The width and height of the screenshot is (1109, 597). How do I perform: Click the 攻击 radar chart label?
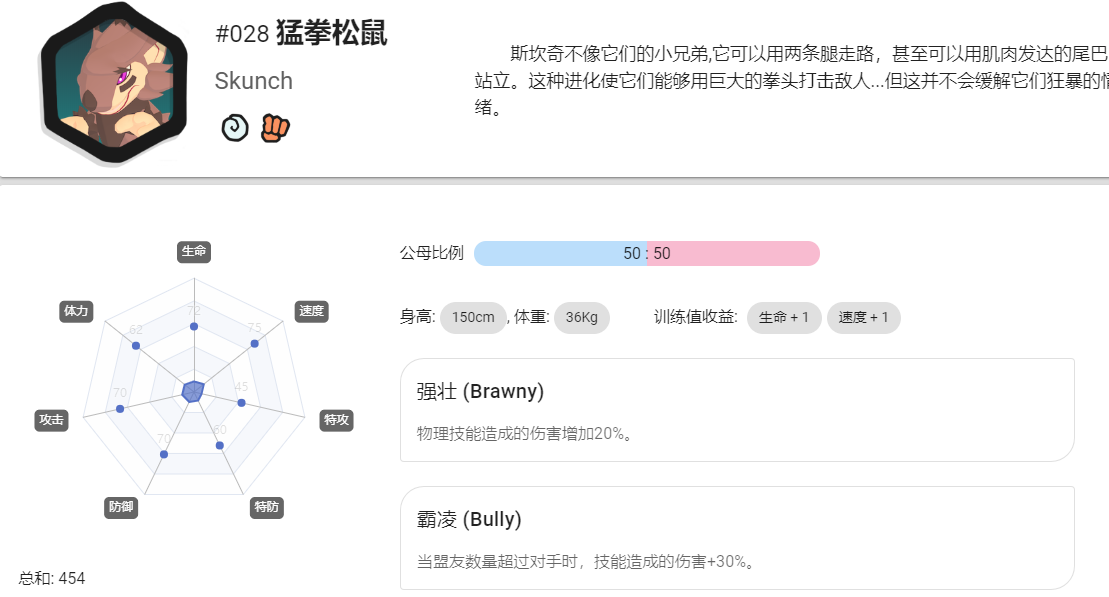[51, 420]
